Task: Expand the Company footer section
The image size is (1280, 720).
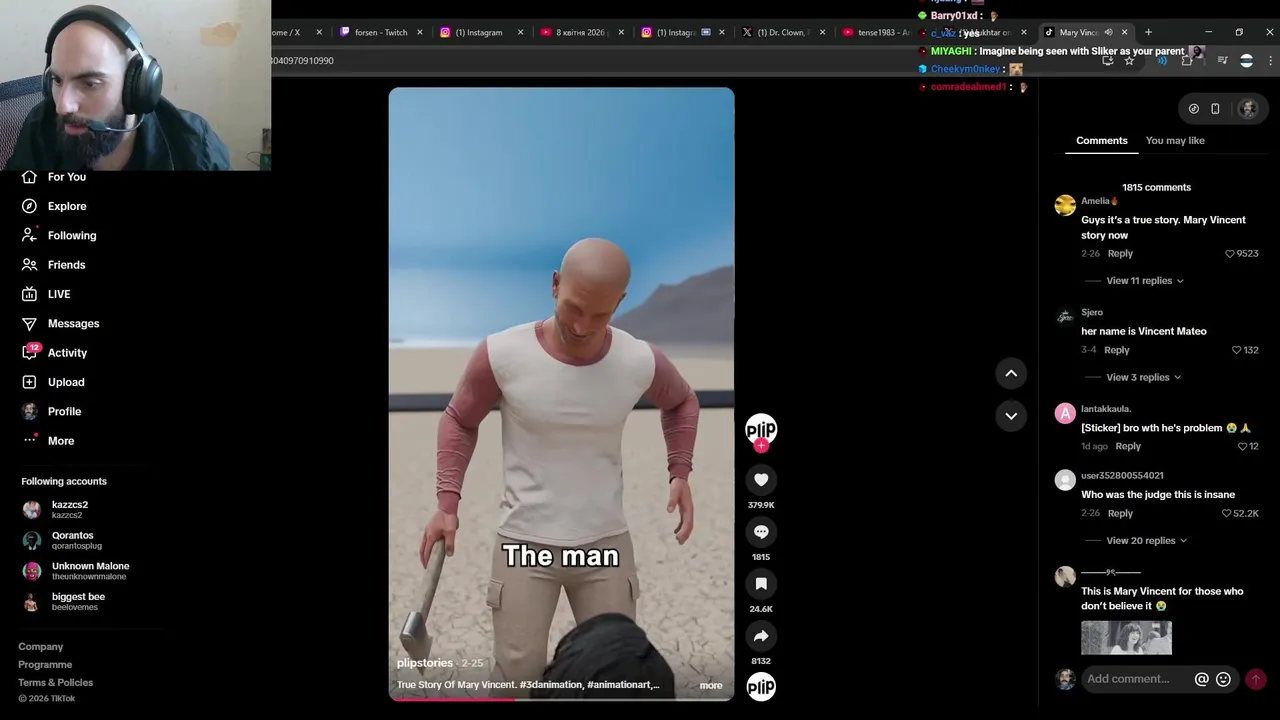Action: tap(40, 647)
